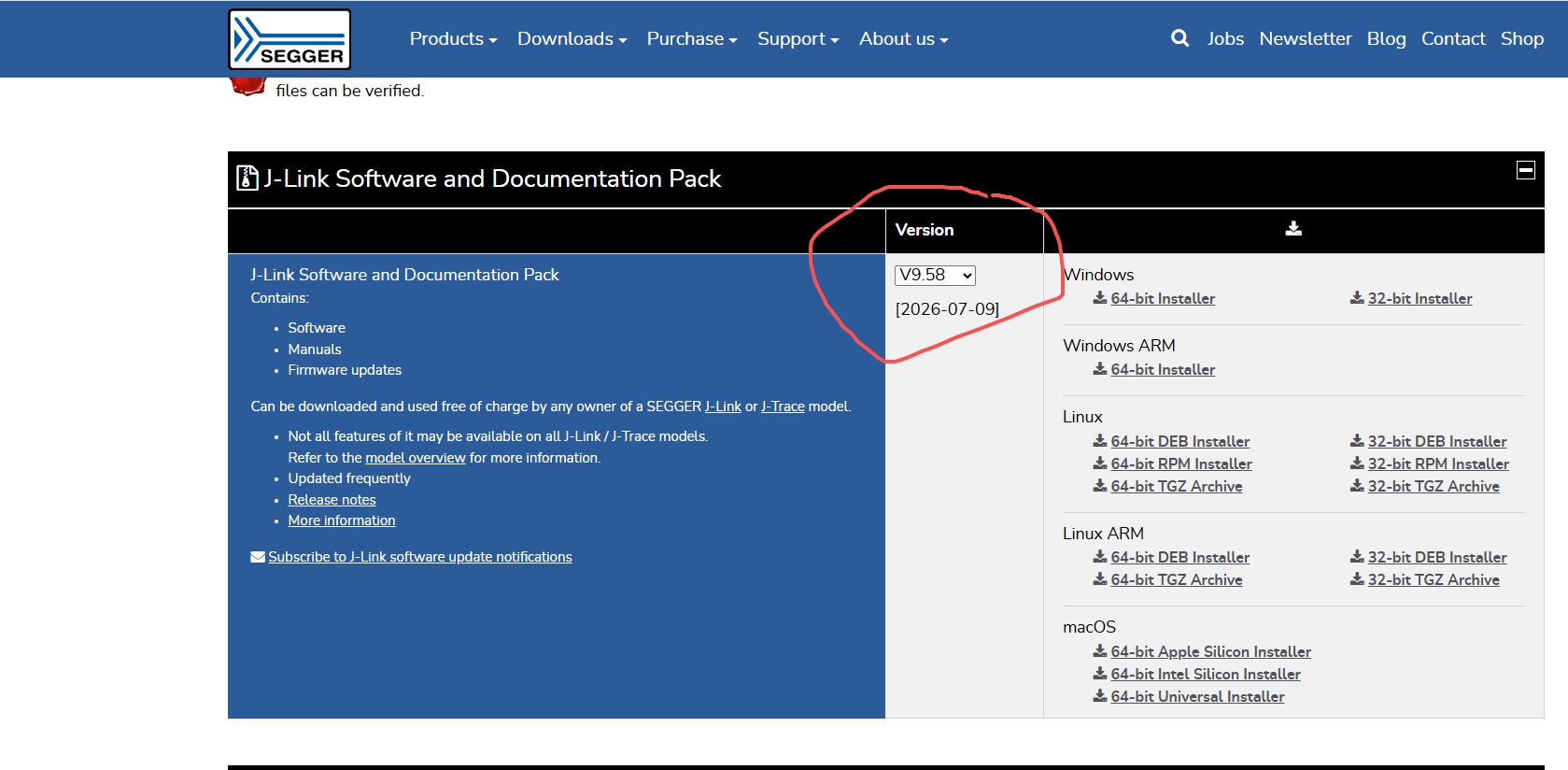
Task: Click the Manuals list item
Action: coord(315,349)
